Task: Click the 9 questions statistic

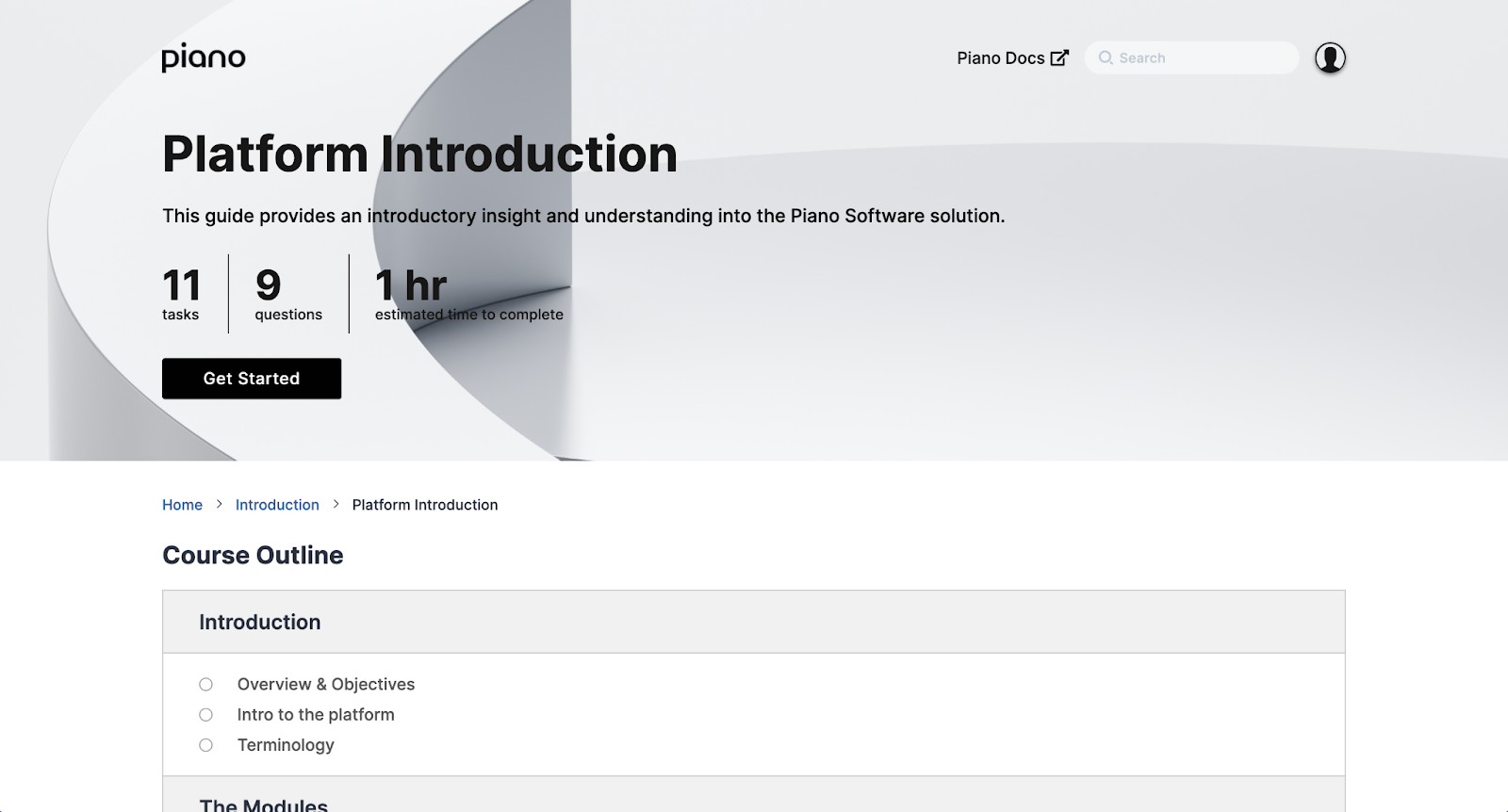Action: (x=288, y=294)
